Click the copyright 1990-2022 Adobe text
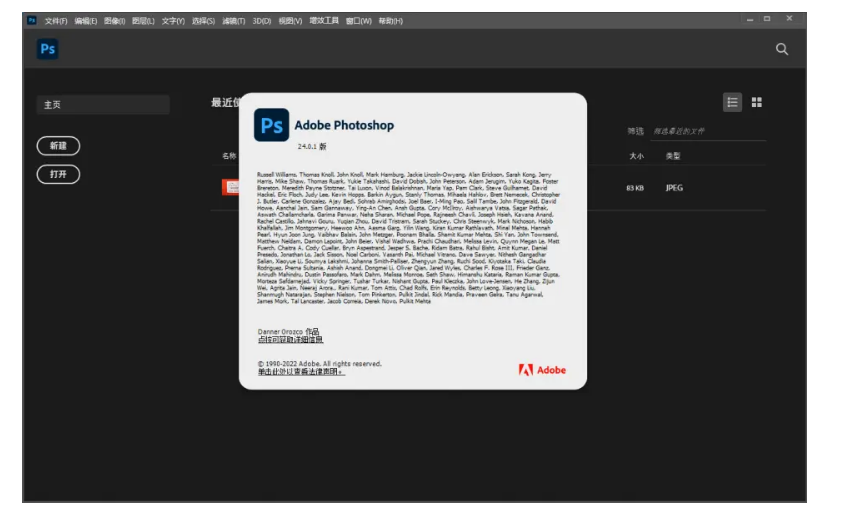Screen dimensions: 845x513 coord(320,364)
